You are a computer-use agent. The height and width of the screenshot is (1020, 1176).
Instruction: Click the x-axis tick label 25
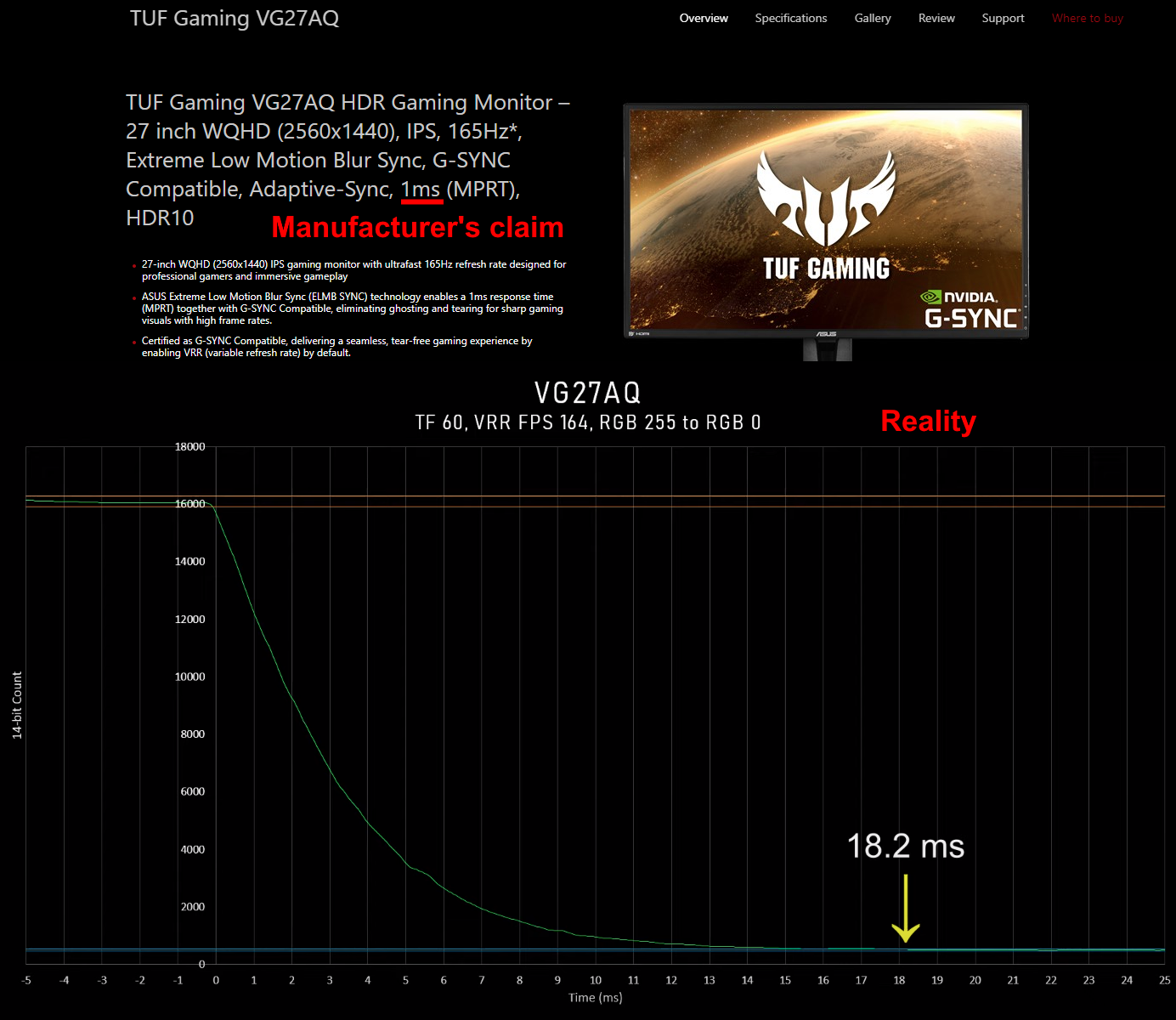(1165, 980)
